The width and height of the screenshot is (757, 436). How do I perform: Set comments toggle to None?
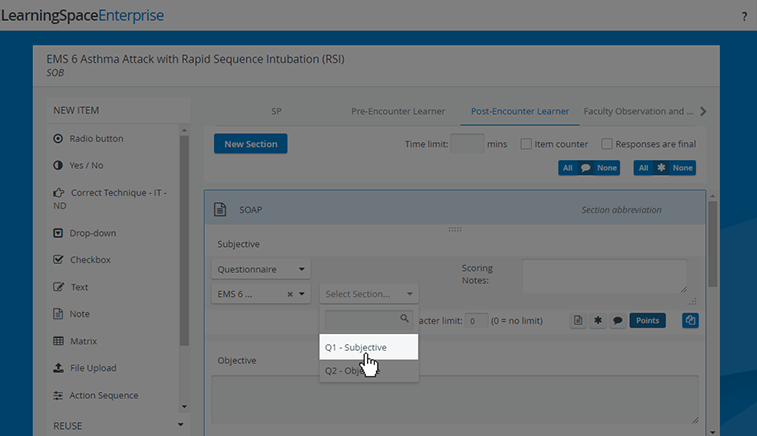[x=607, y=168]
